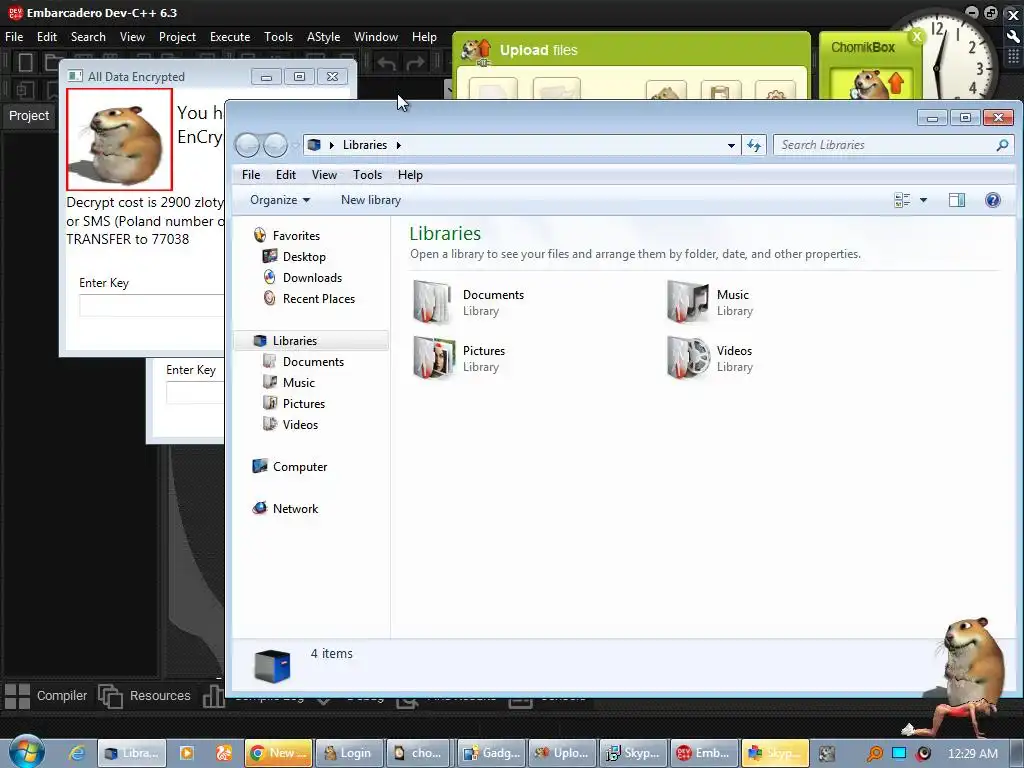Open the address bar history dropdown
The image size is (1024, 768).
coord(731,145)
